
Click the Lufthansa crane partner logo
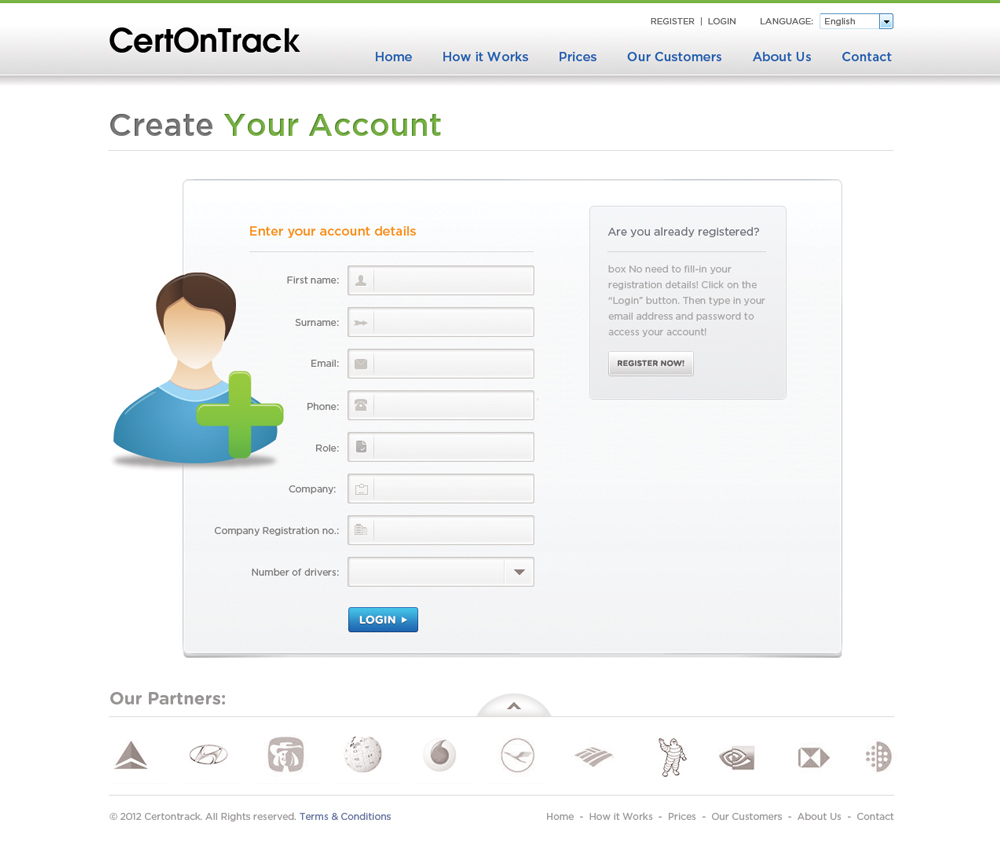(517, 755)
